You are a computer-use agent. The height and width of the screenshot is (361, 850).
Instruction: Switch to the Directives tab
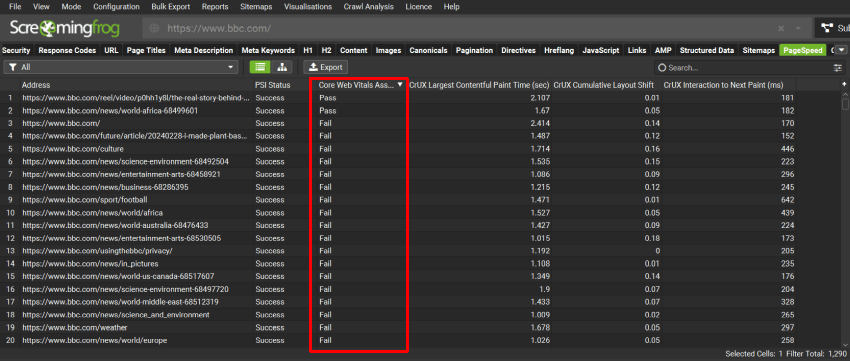518,50
